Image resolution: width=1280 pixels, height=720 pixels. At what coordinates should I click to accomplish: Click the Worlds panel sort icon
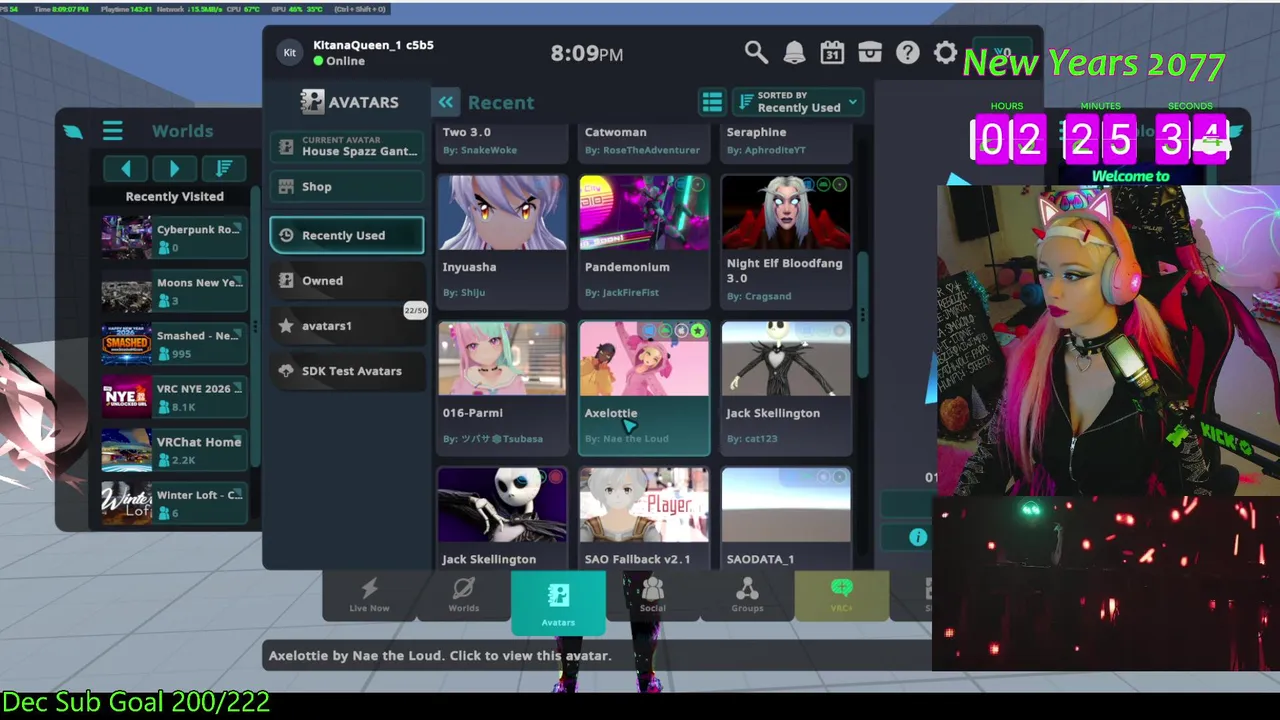click(224, 169)
